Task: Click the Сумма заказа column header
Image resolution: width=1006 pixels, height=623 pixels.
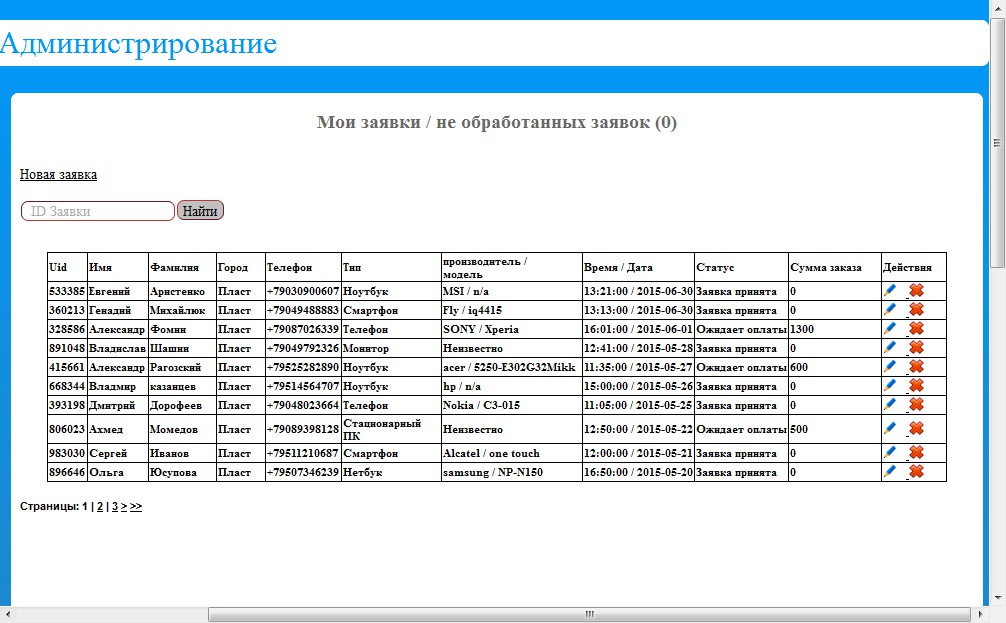Action: tap(835, 267)
